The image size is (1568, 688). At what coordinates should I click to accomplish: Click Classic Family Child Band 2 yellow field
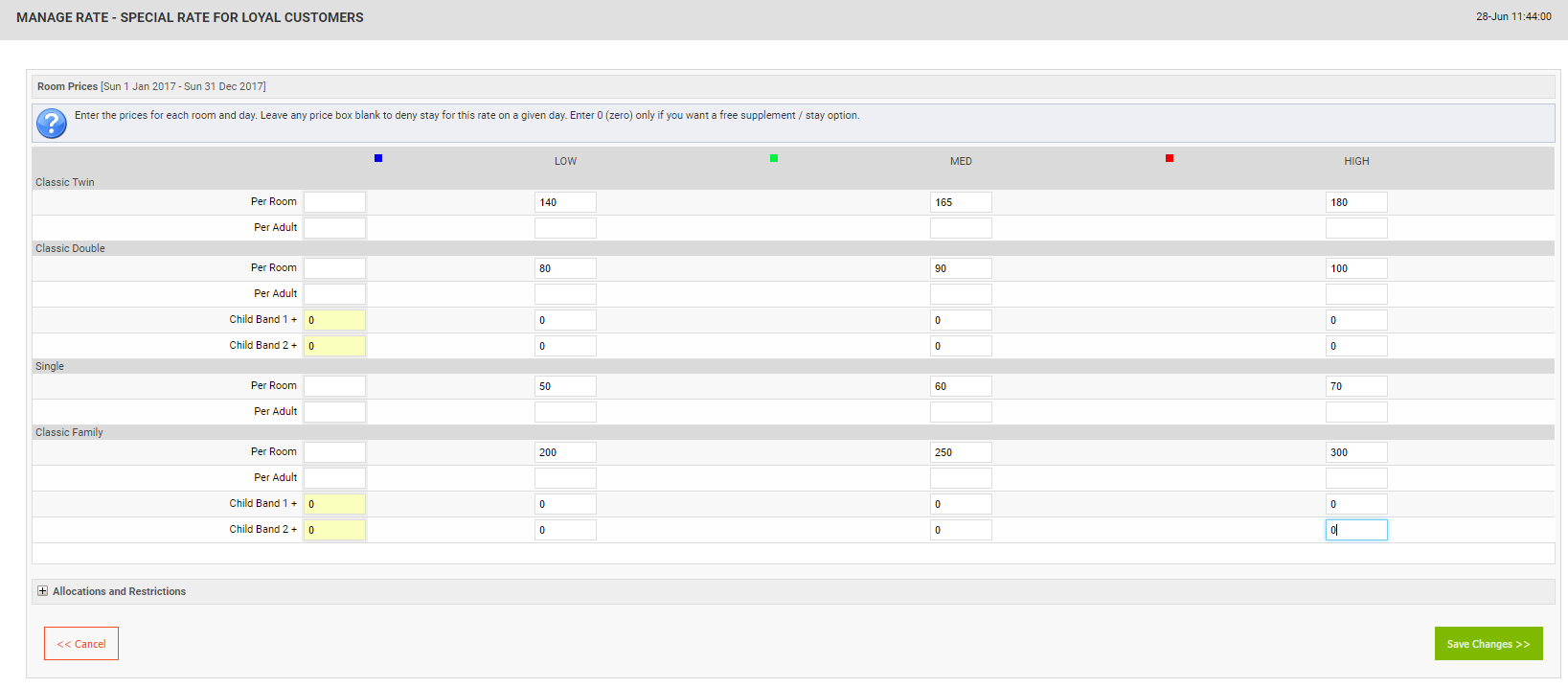[x=334, y=530]
